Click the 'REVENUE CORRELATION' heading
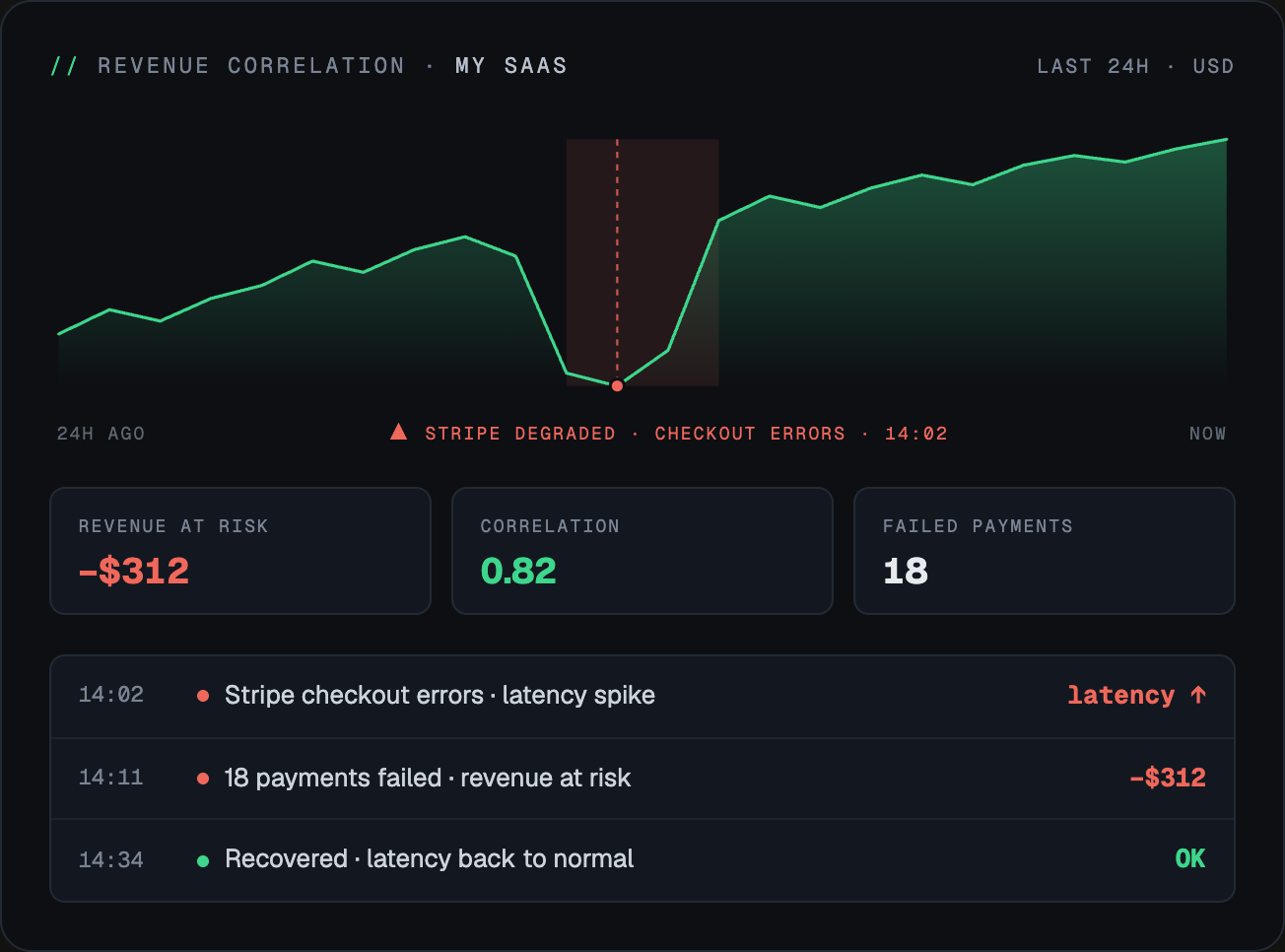This screenshot has height=952, width=1285. click(251, 66)
